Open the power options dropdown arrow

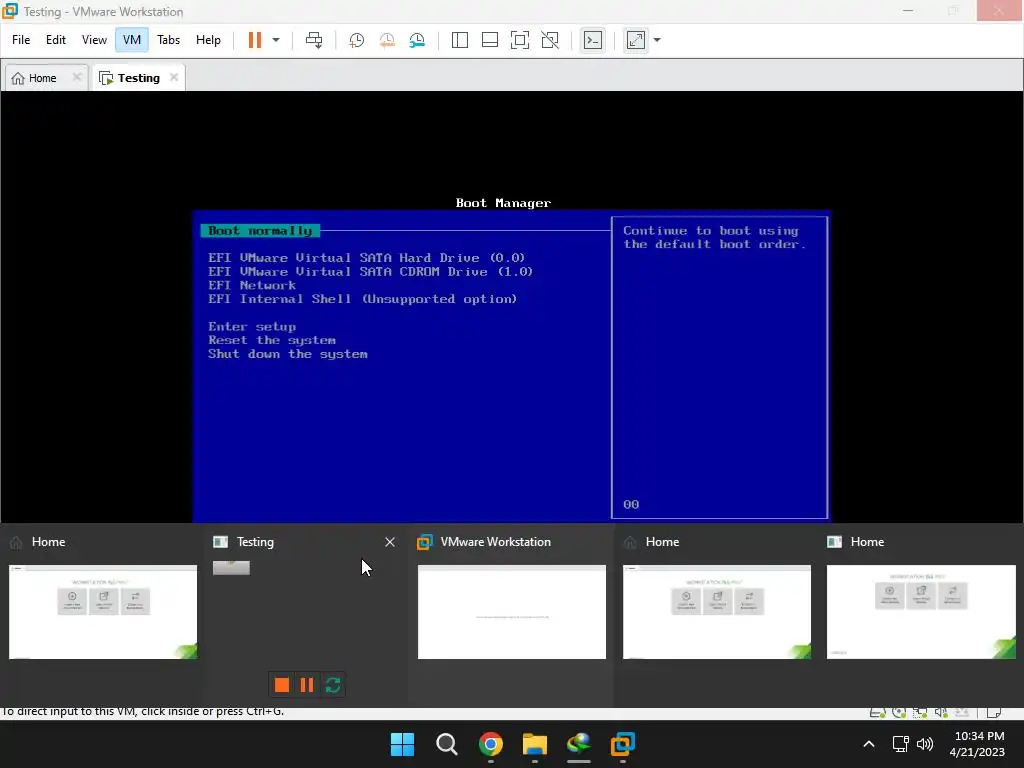tap(276, 40)
